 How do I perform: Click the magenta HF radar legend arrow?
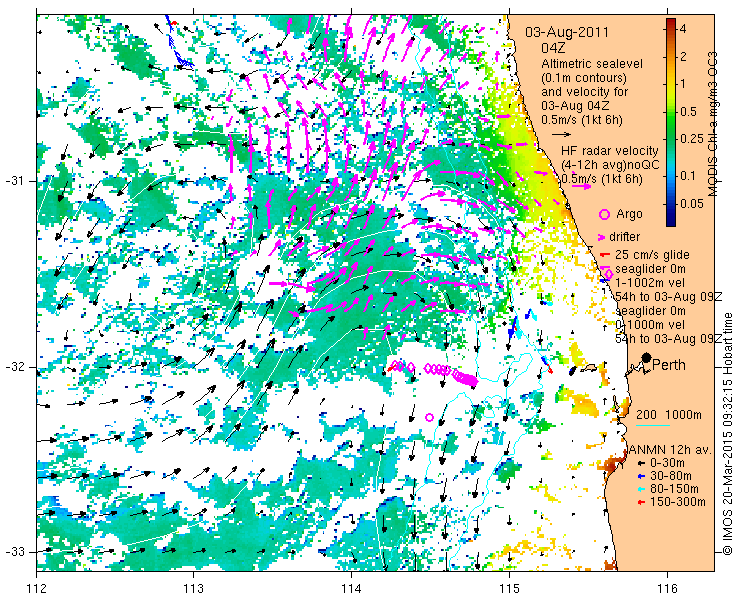click(581, 186)
